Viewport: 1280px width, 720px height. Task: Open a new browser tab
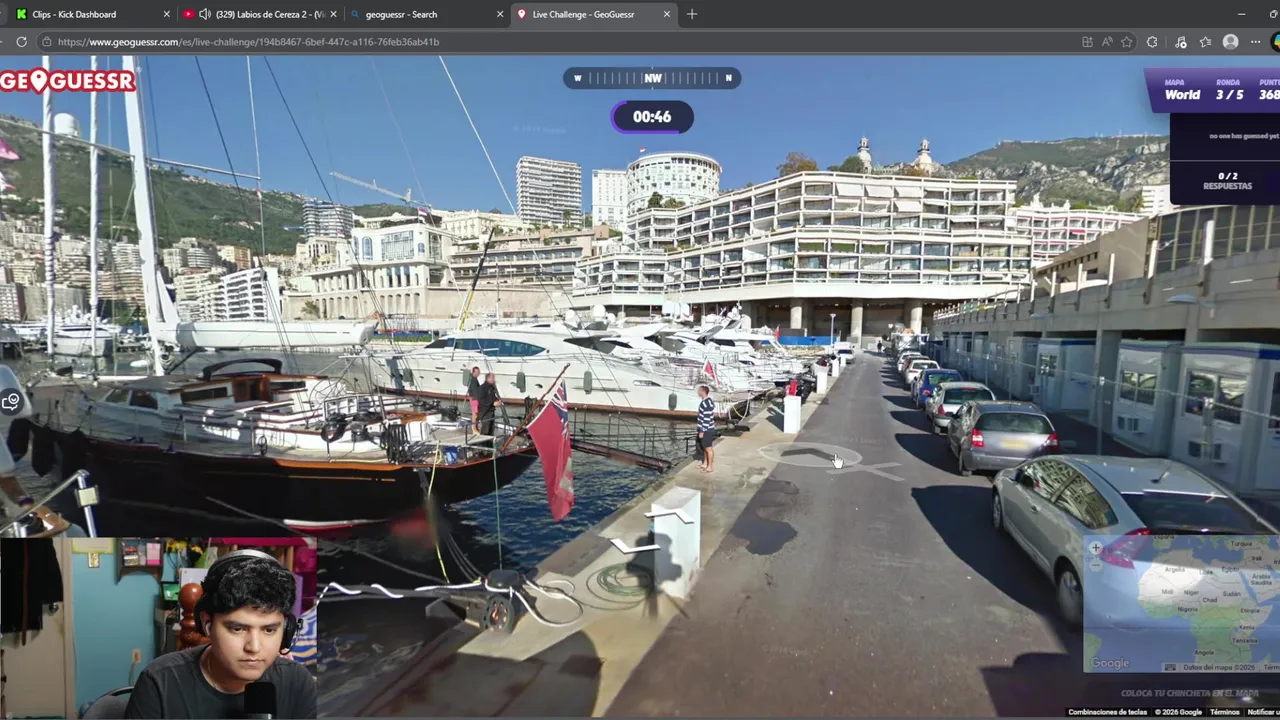point(691,14)
